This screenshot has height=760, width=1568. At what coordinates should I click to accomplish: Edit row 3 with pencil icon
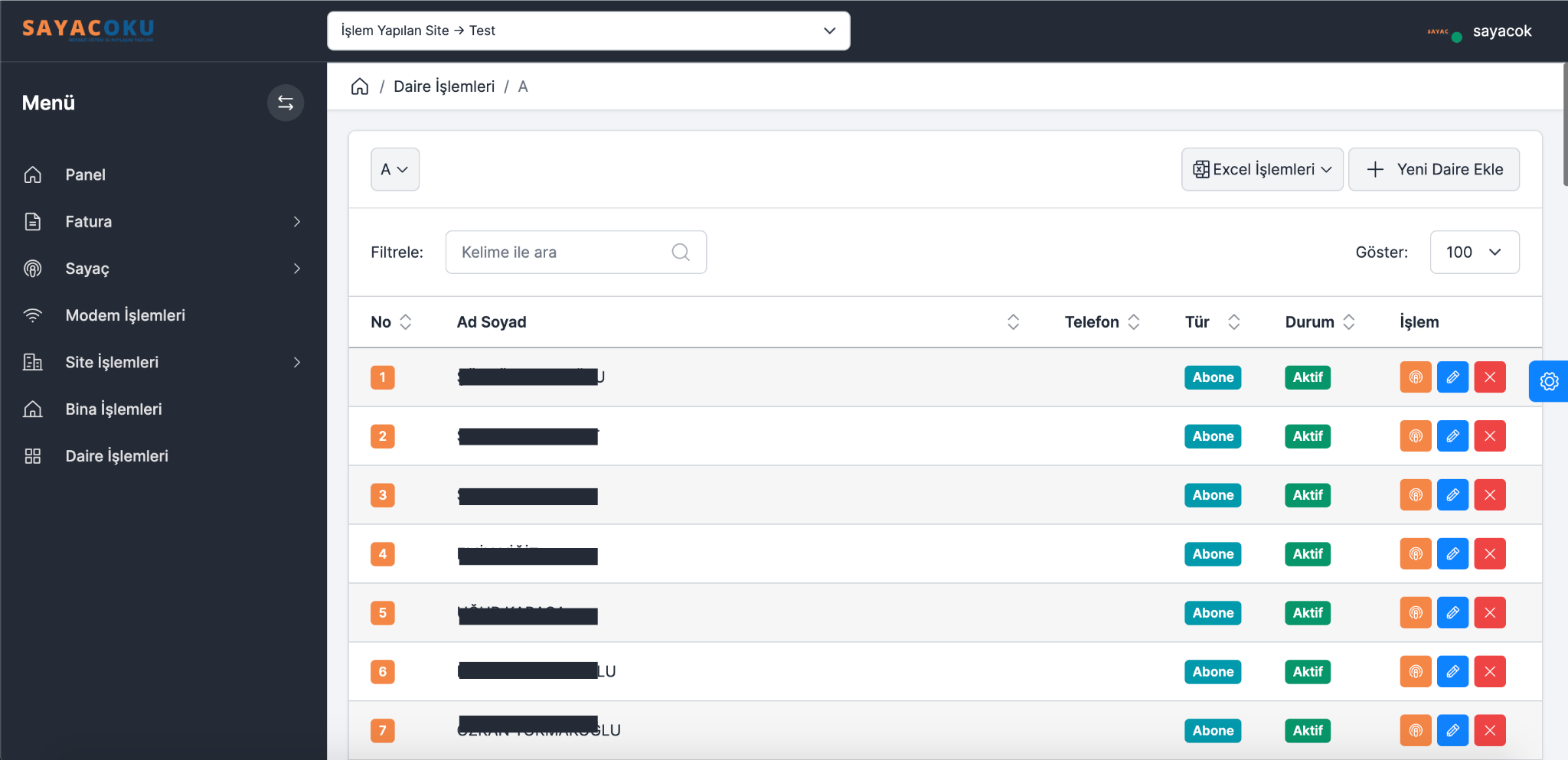click(x=1452, y=495)
